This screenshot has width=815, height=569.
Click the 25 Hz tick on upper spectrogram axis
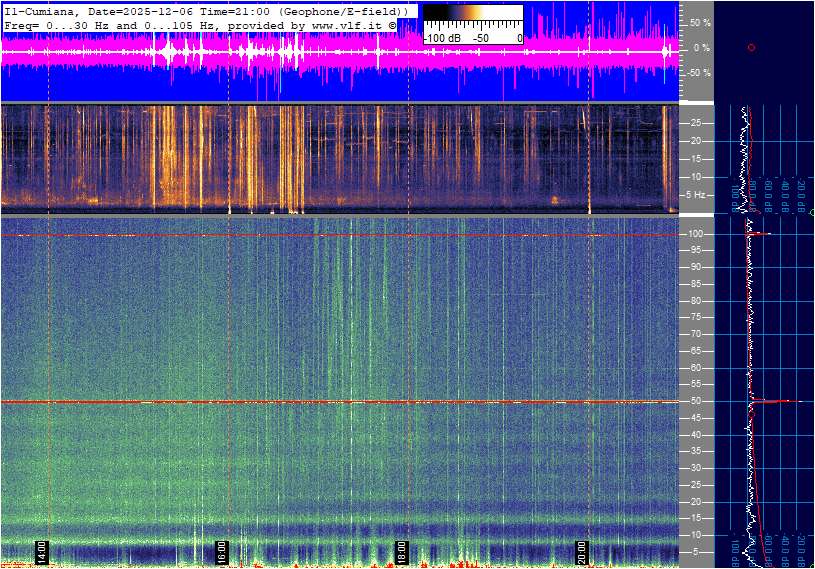coord(697,123)
